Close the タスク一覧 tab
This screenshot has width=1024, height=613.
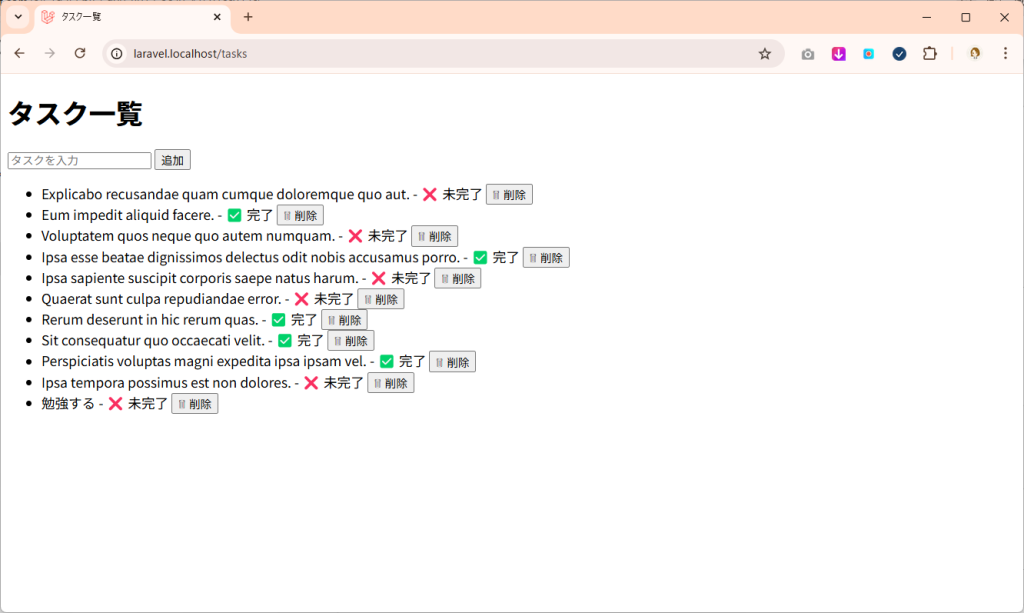pyautogui.click(x=217, y=17)
